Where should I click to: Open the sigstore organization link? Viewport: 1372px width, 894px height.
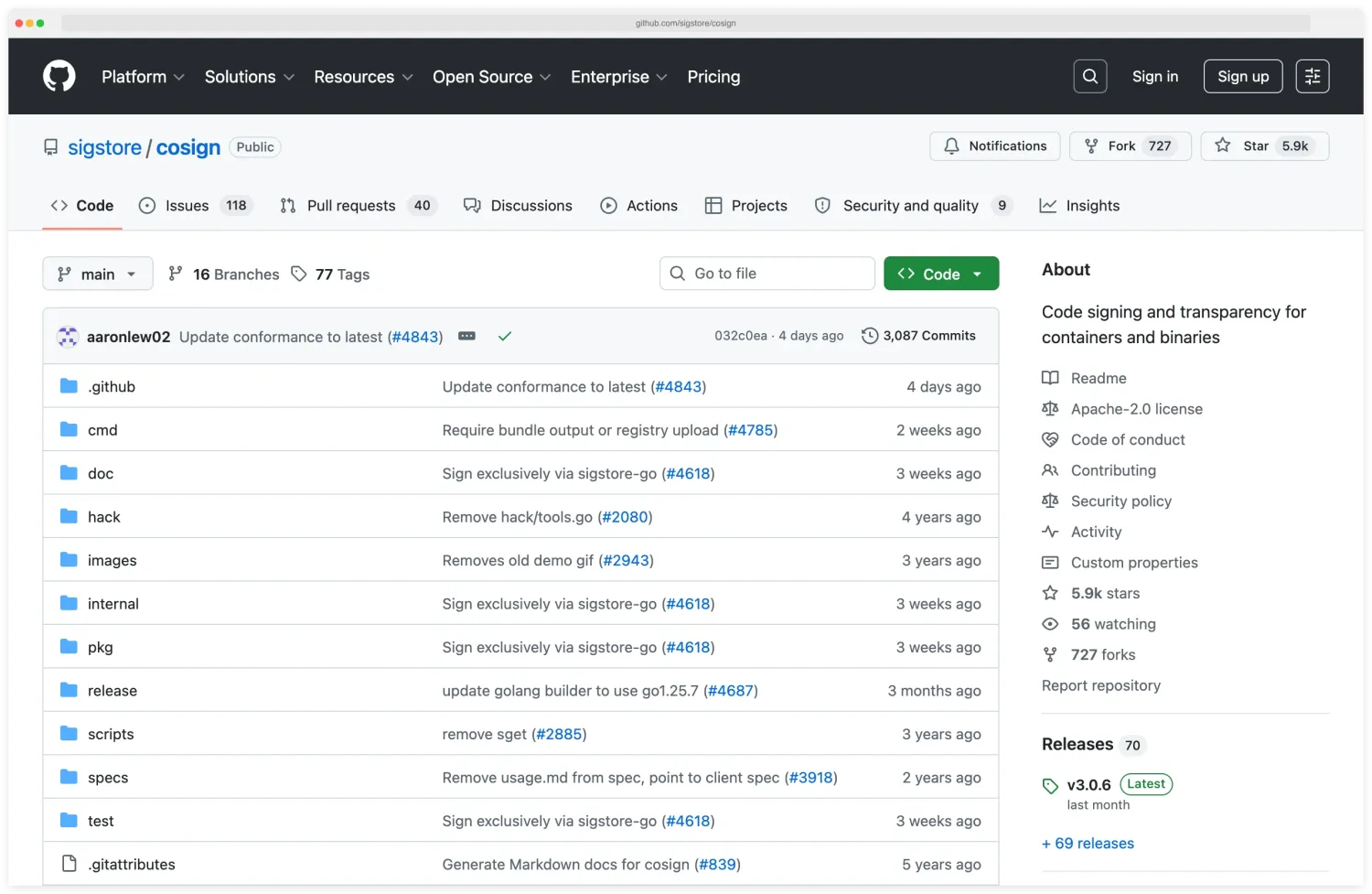pyautogui.click(x=104, y=147)
